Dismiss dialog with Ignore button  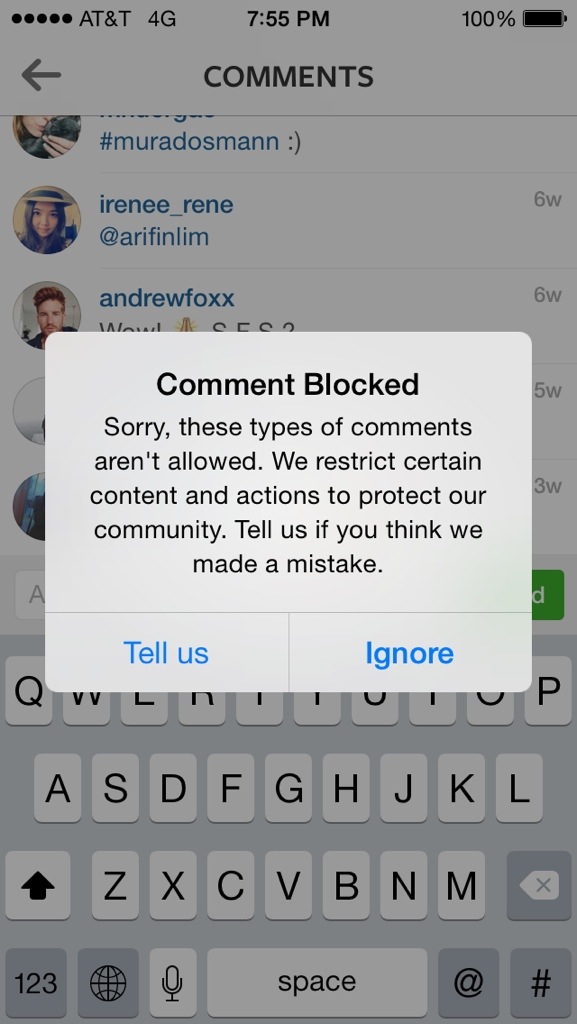[410, 652]
